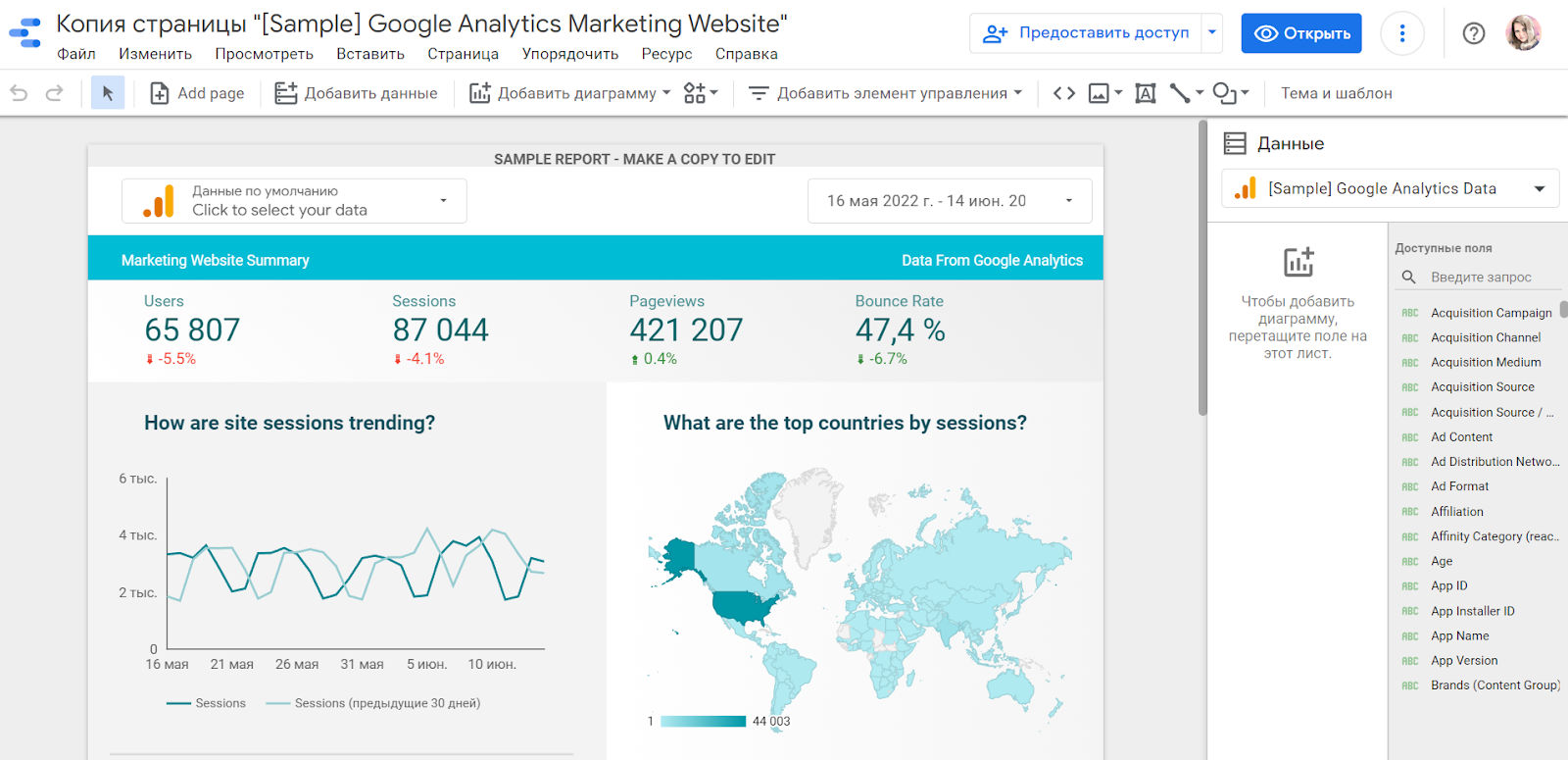Click the undo arrow icon
Screen dimensions: 1568x760
[x=19, y=93]
